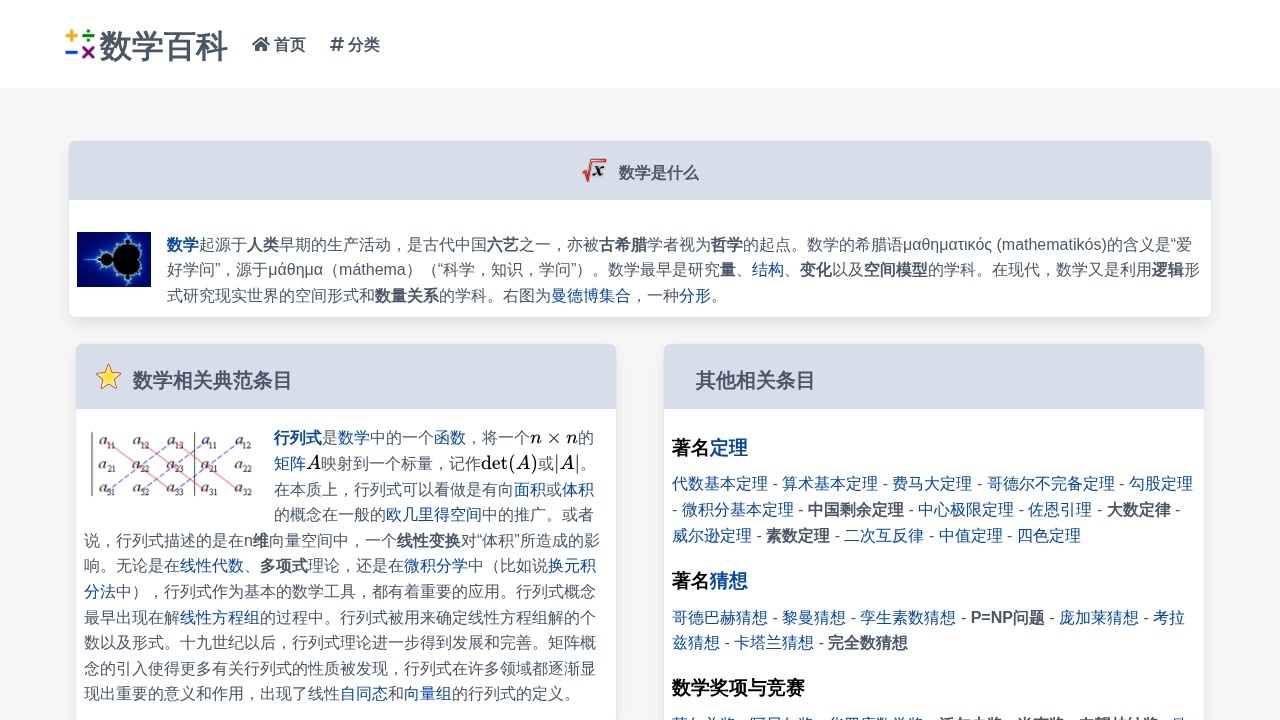Click the hash icon next to 分类
The image size is (1280, 720).
click(337, 44)
